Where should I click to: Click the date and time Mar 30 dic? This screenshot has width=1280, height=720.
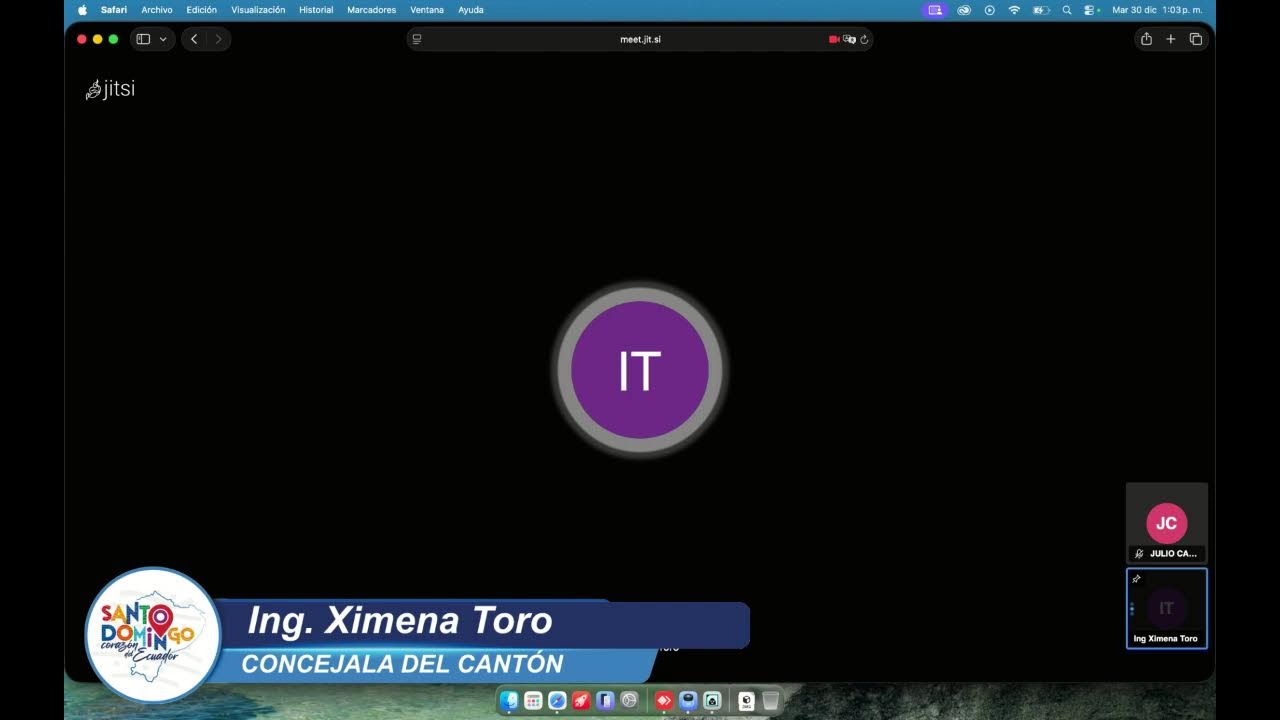click(x=1157, y=10)
